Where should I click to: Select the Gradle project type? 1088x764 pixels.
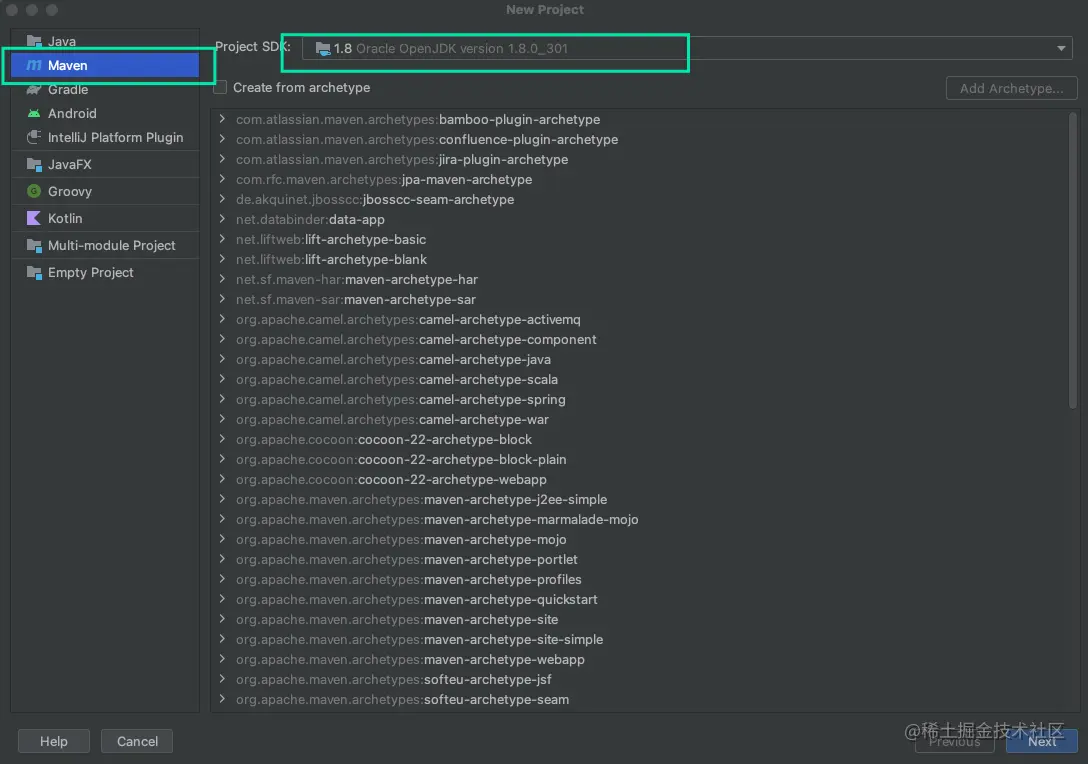pos(105,90)
